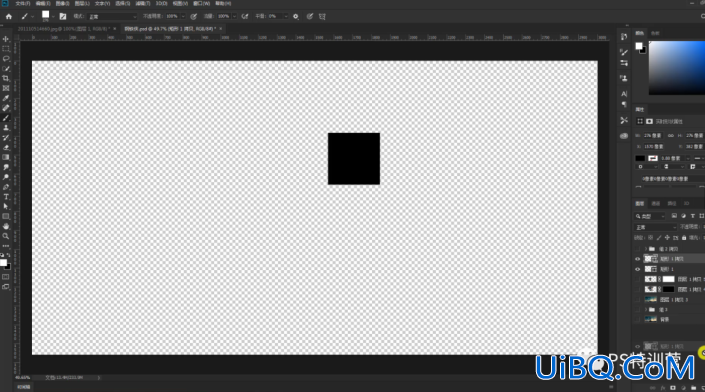Hide the 矩形 1 拷贝 layer
Image resolution: width=705 pixels, height=392 pixels.
click(638, 259)
